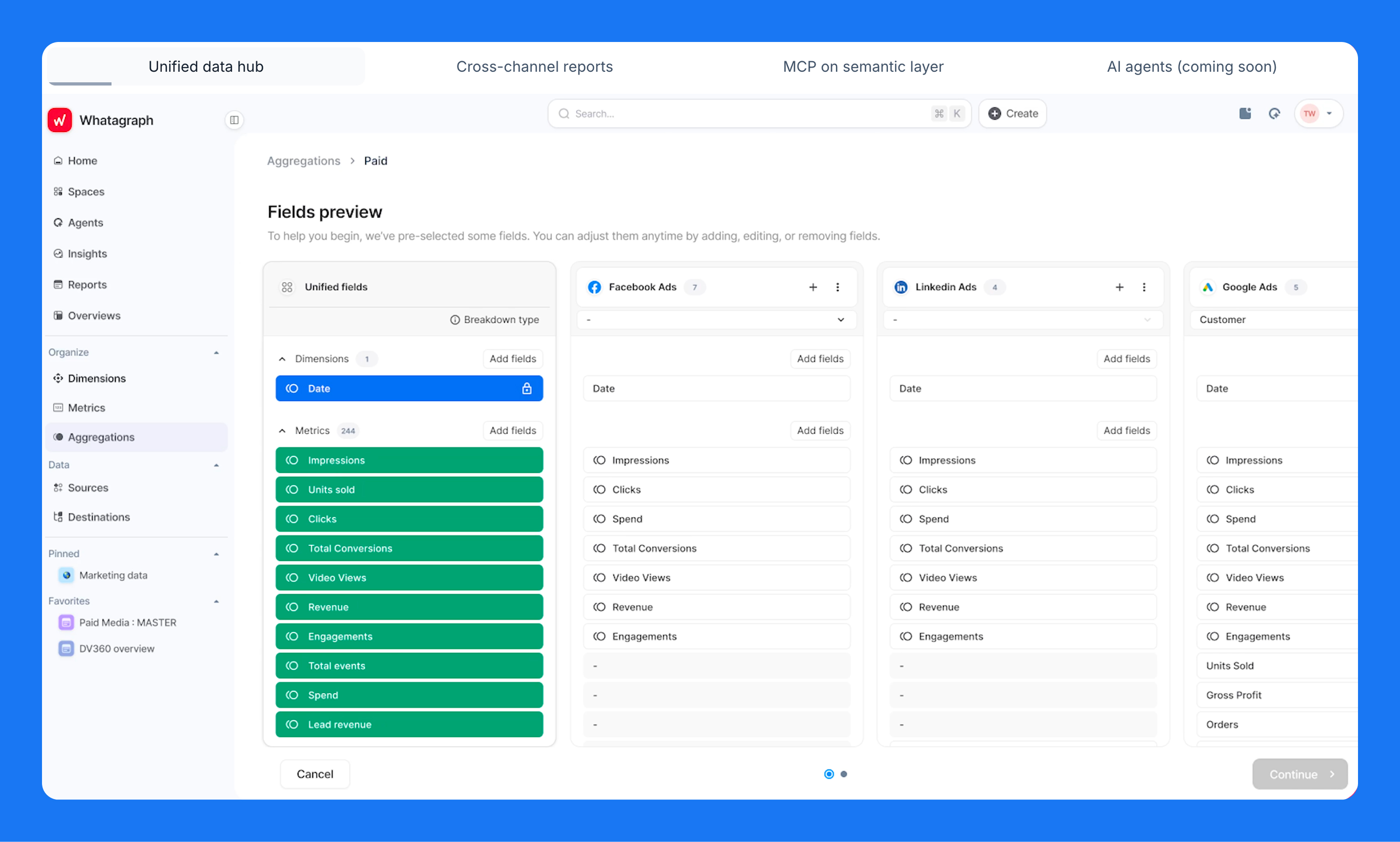The image size is (1400, 842).
Task: Open the folder icon in top bar
Action: [1245, 113]
